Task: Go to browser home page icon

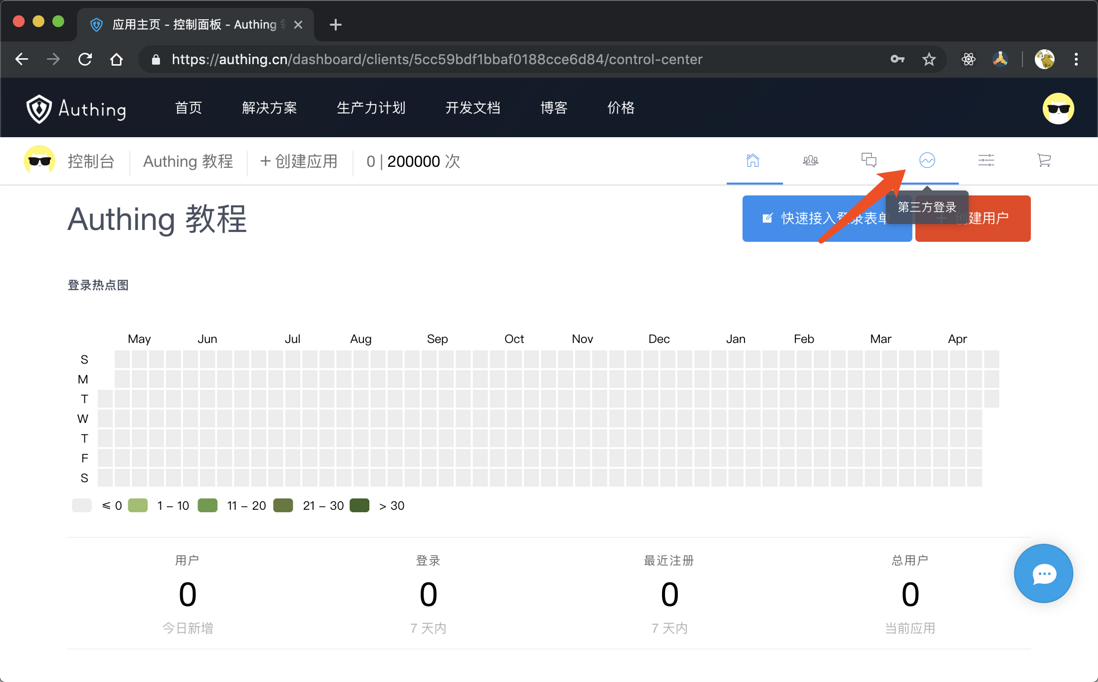Action: click(x=116, y=60)
